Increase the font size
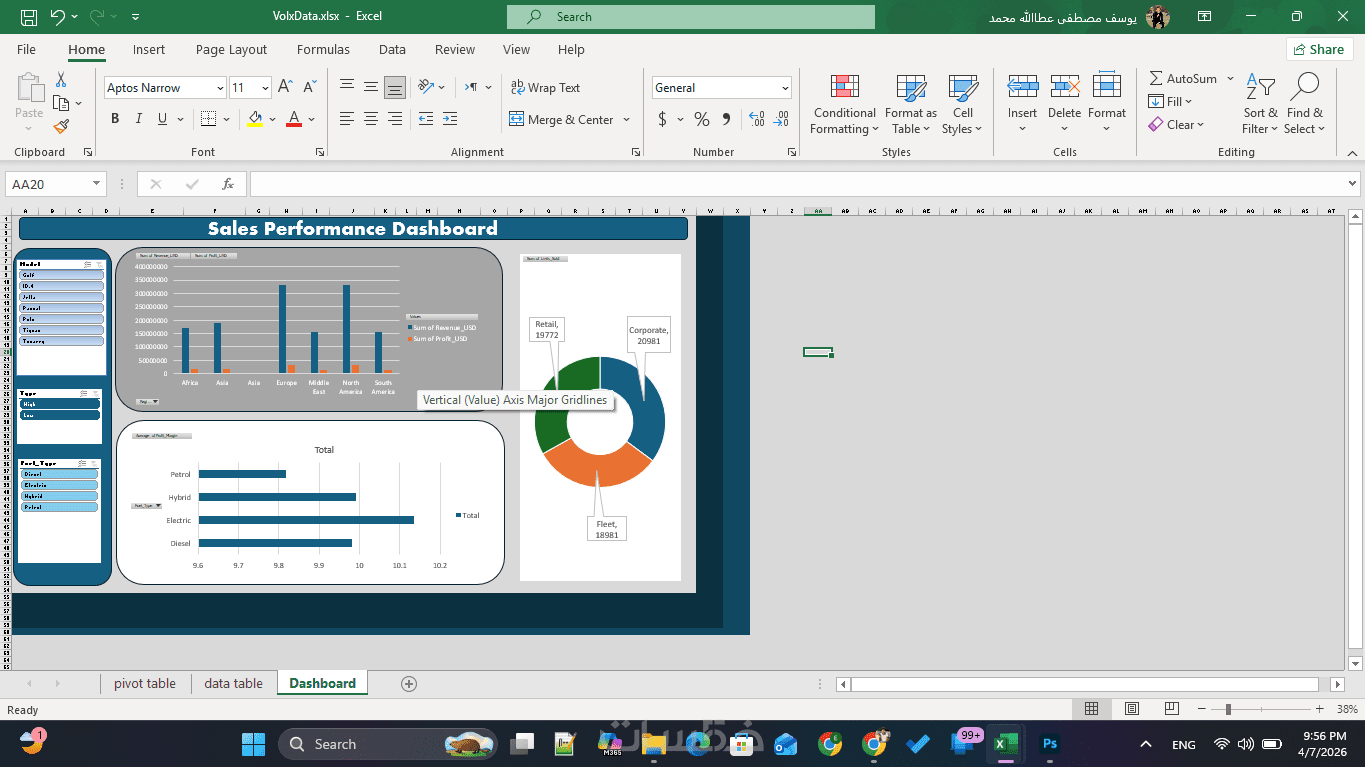The height and width of the screenshot is (767, 1365). coord(285,88)
